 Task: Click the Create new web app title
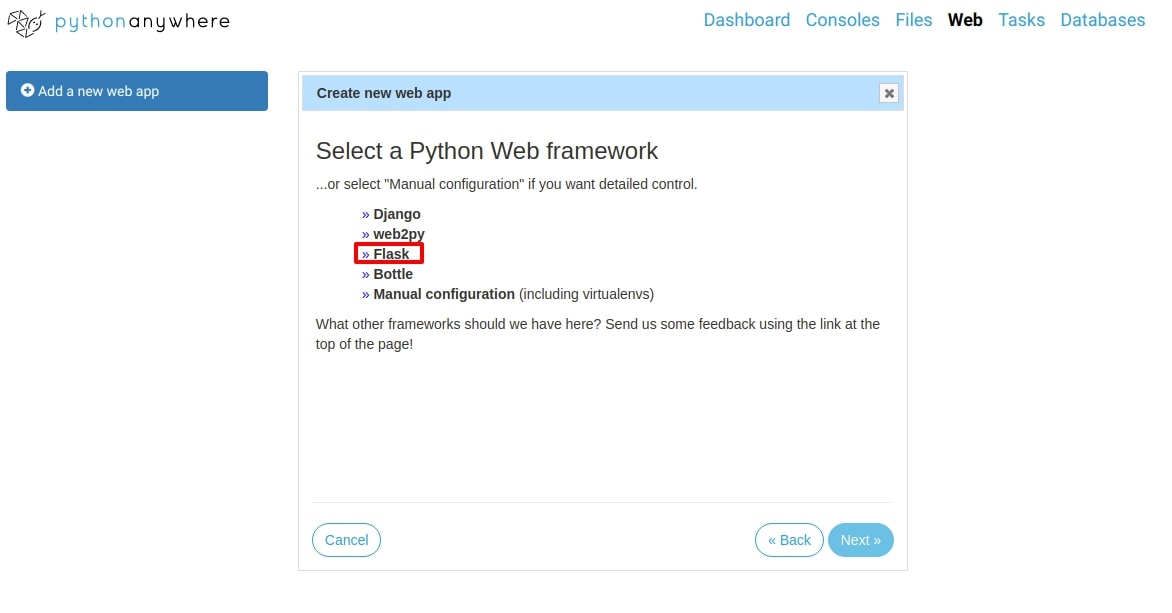[383, 93]
